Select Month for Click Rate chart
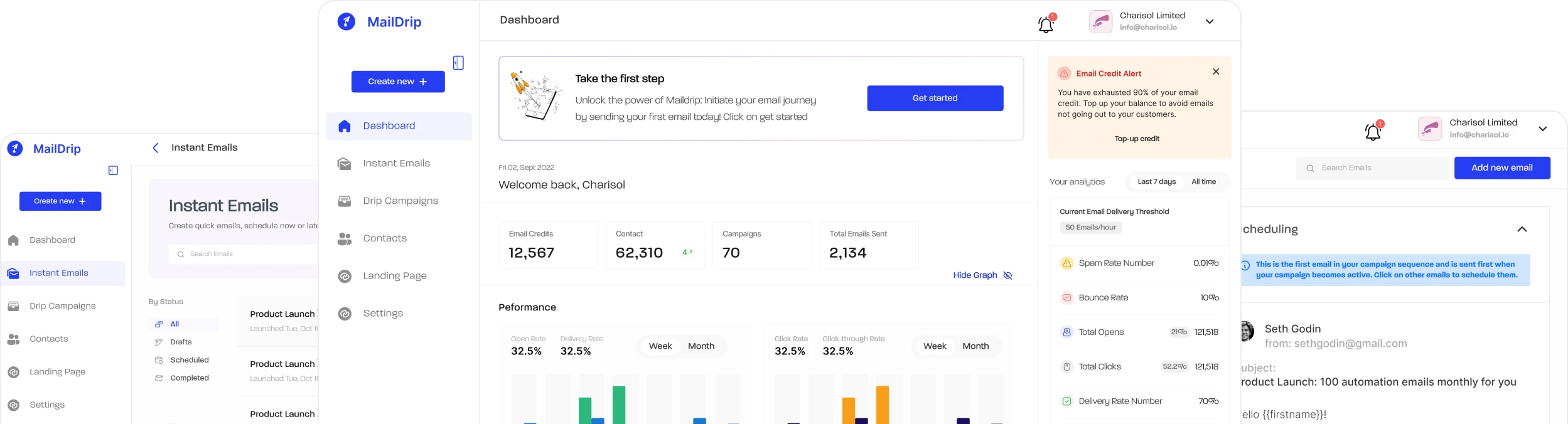This screenshot has width=1568, height=424. tap(975, 346)
